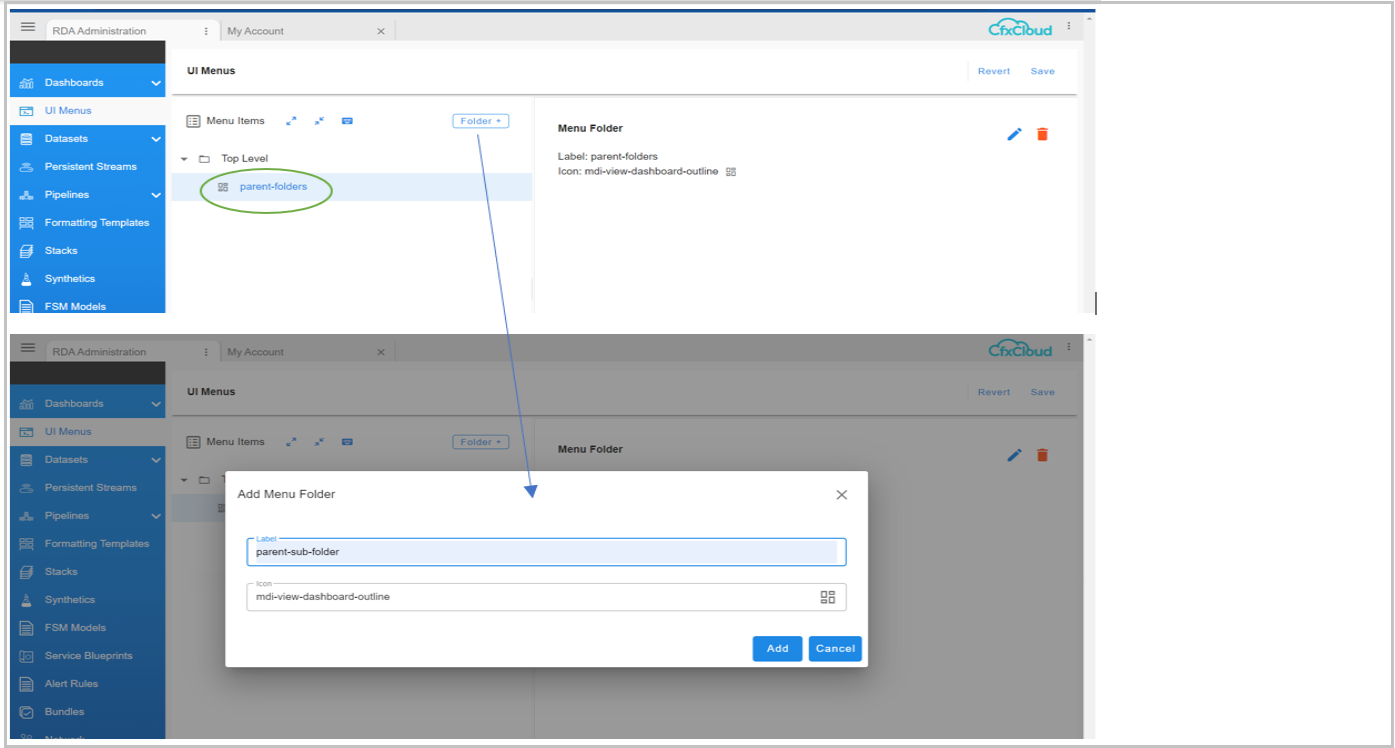
Task: Close the Add Menu Folder dialog with X
Action: [x=841, y=495]
